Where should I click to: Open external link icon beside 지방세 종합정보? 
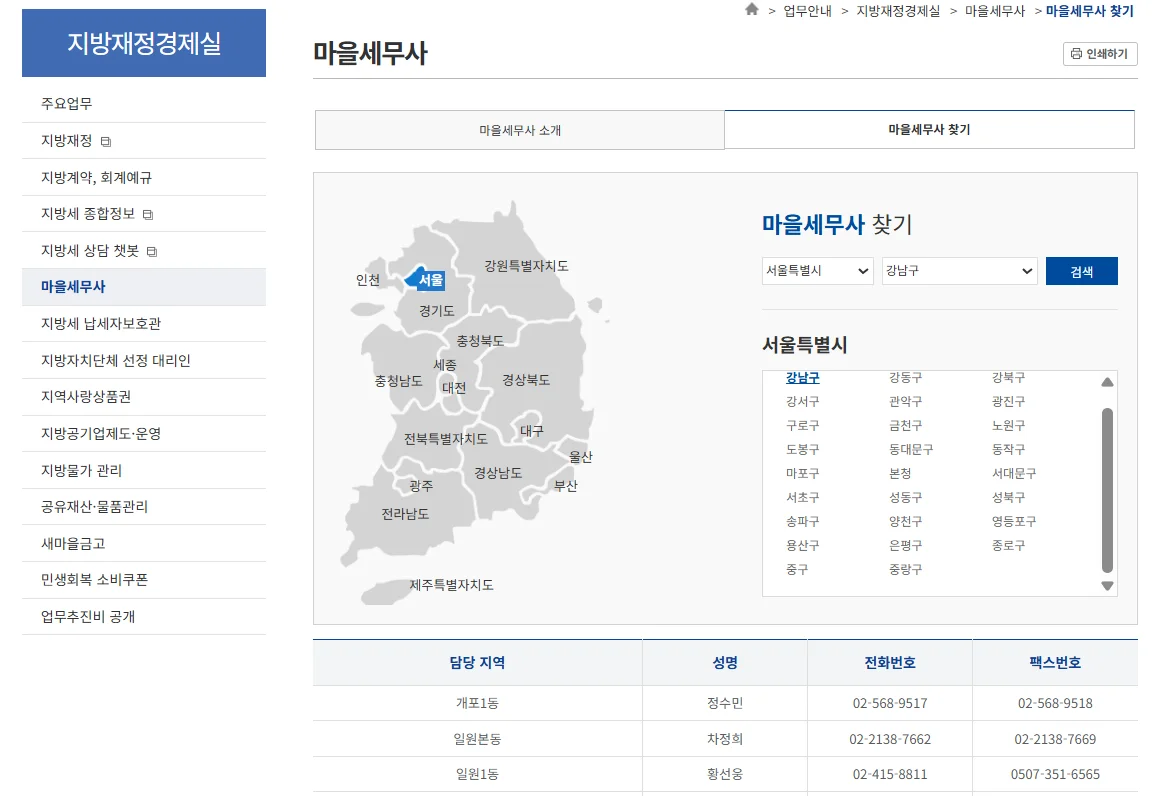(x=148, y=215)
